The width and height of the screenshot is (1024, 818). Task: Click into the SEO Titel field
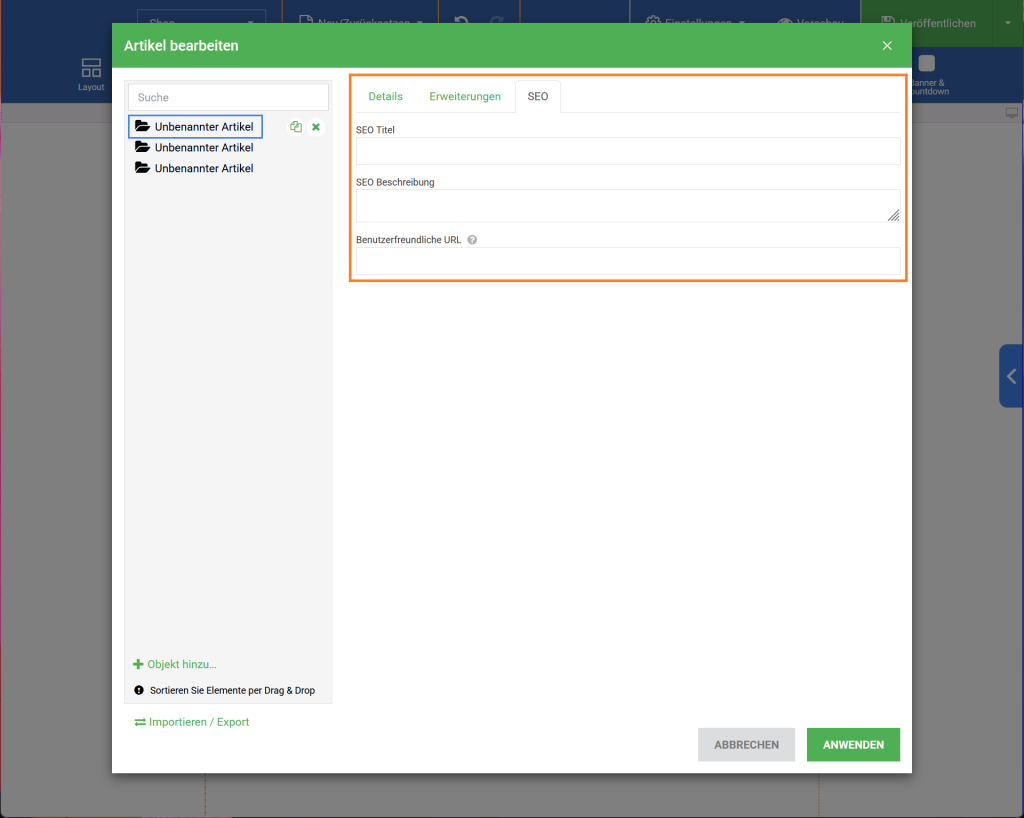[628, 151]
